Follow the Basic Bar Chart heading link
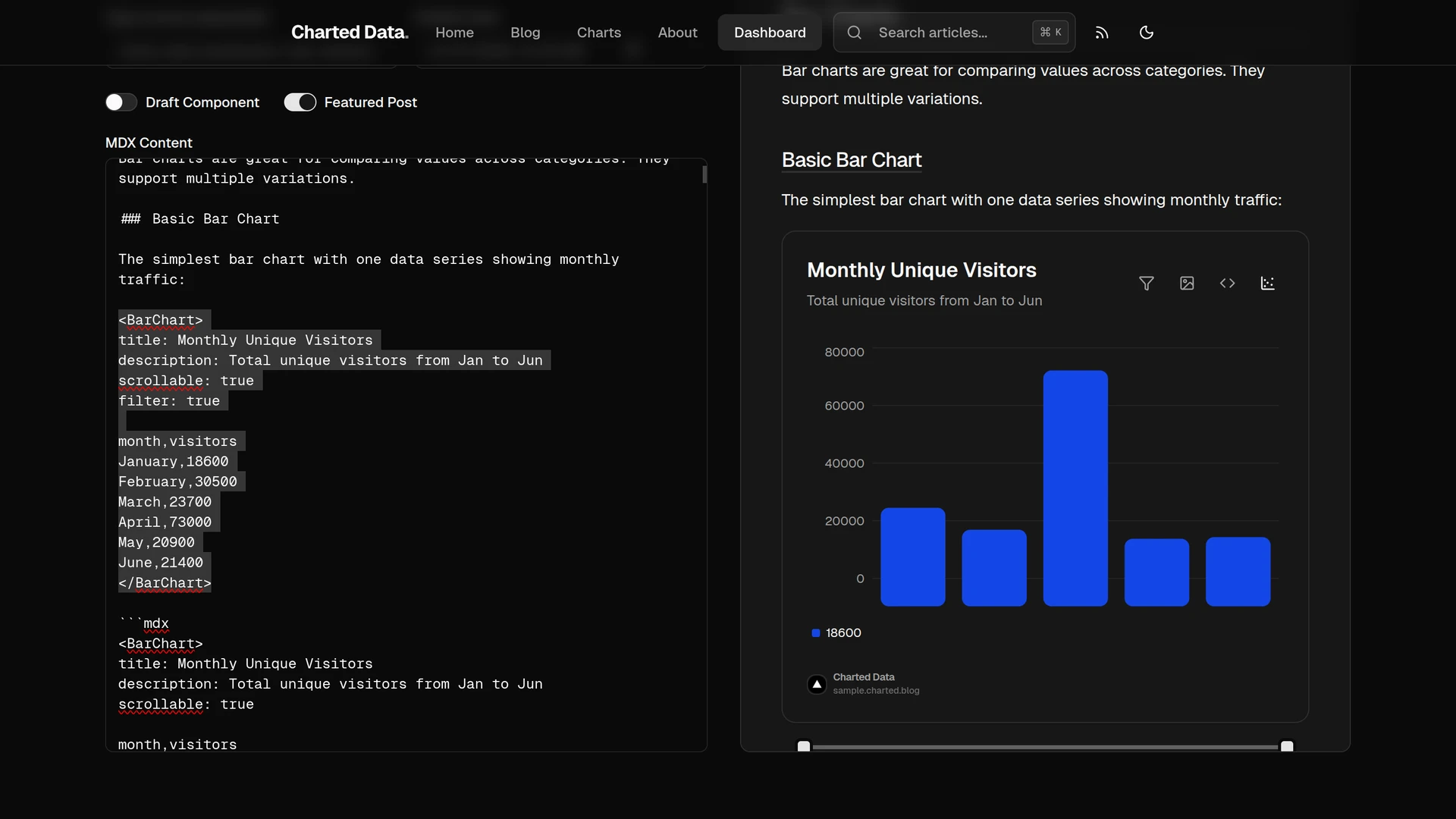The image size is (1456, 819). (852, 160)
